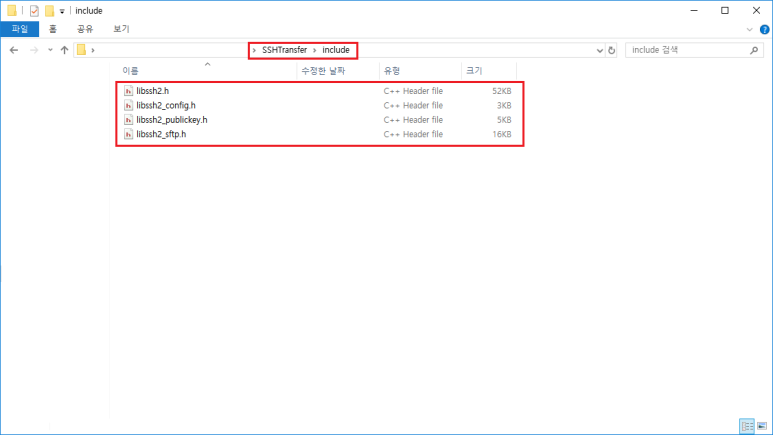Switch to large icons view in status bar
The width and height of the screenshot is (773, 435).
point(762,426)
